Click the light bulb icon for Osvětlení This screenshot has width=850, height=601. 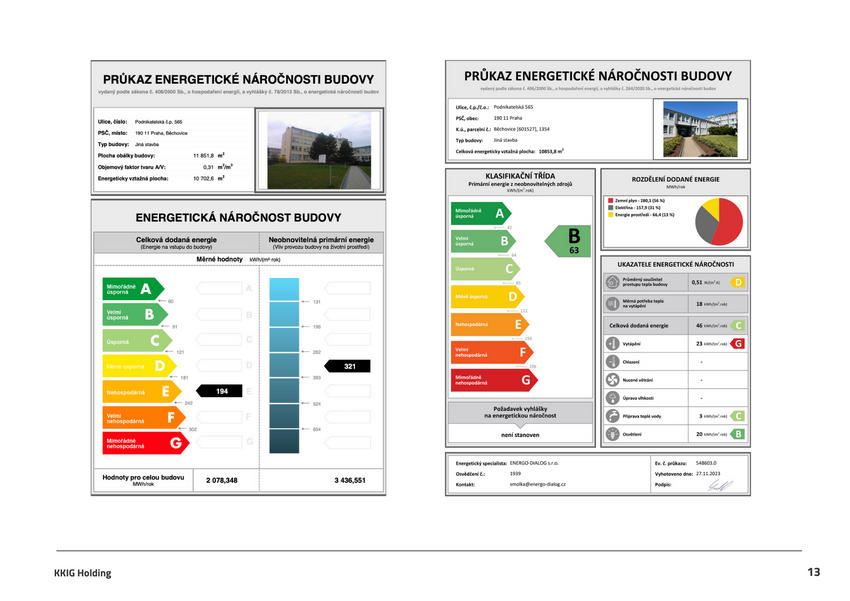pyautogui.click(x=612, y=434)
